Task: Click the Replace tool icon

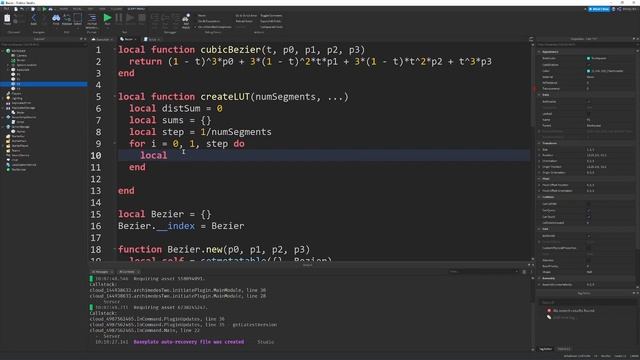Action: (x=67, y=18)
